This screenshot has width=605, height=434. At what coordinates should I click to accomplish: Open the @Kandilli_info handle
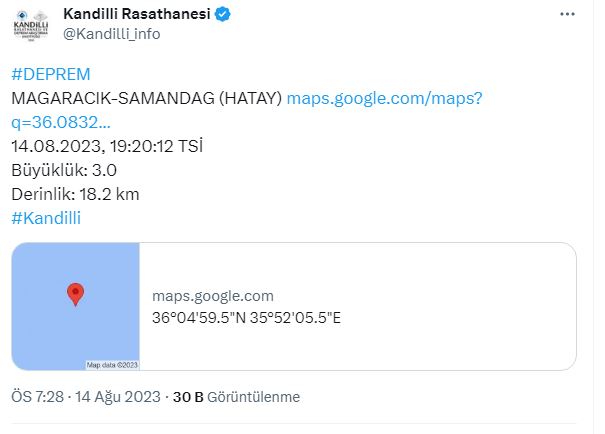[x=111, y=33]
